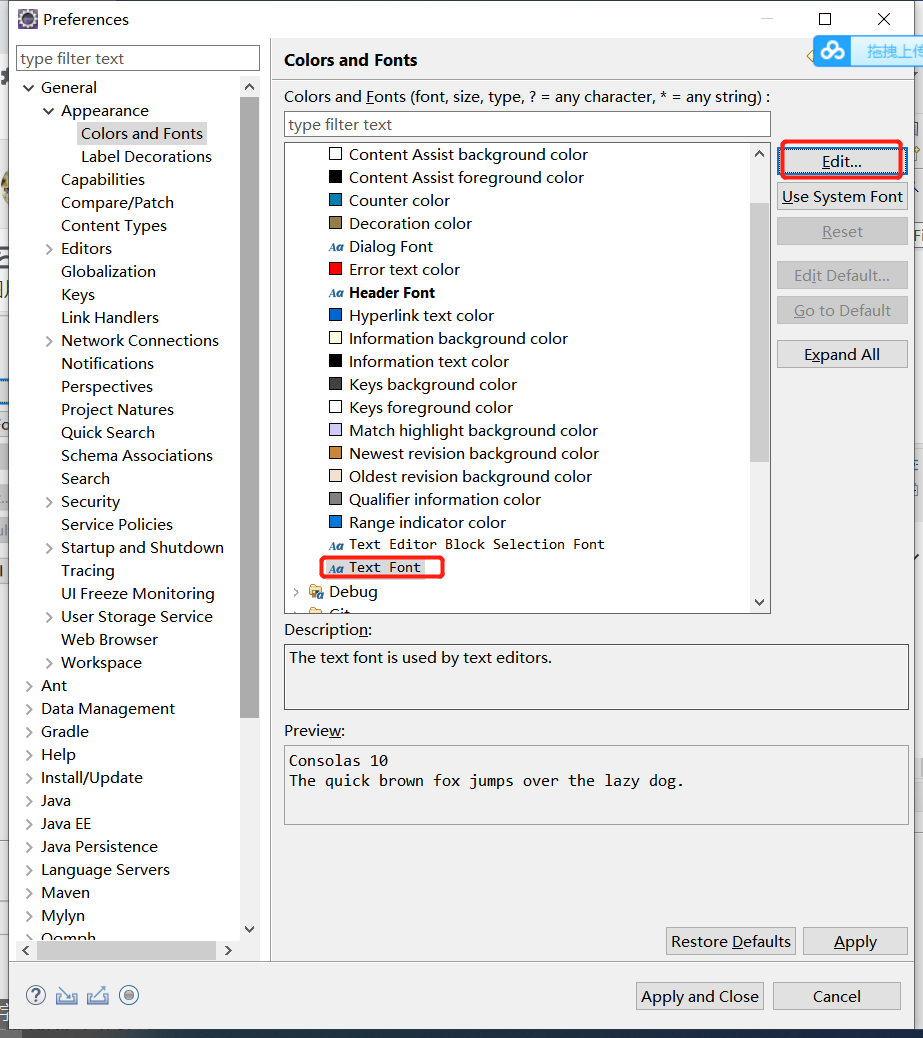Open Web Browser preferences page
Image resolution: width=923 pixels, height=1038 pixels.
pos(109,639)
